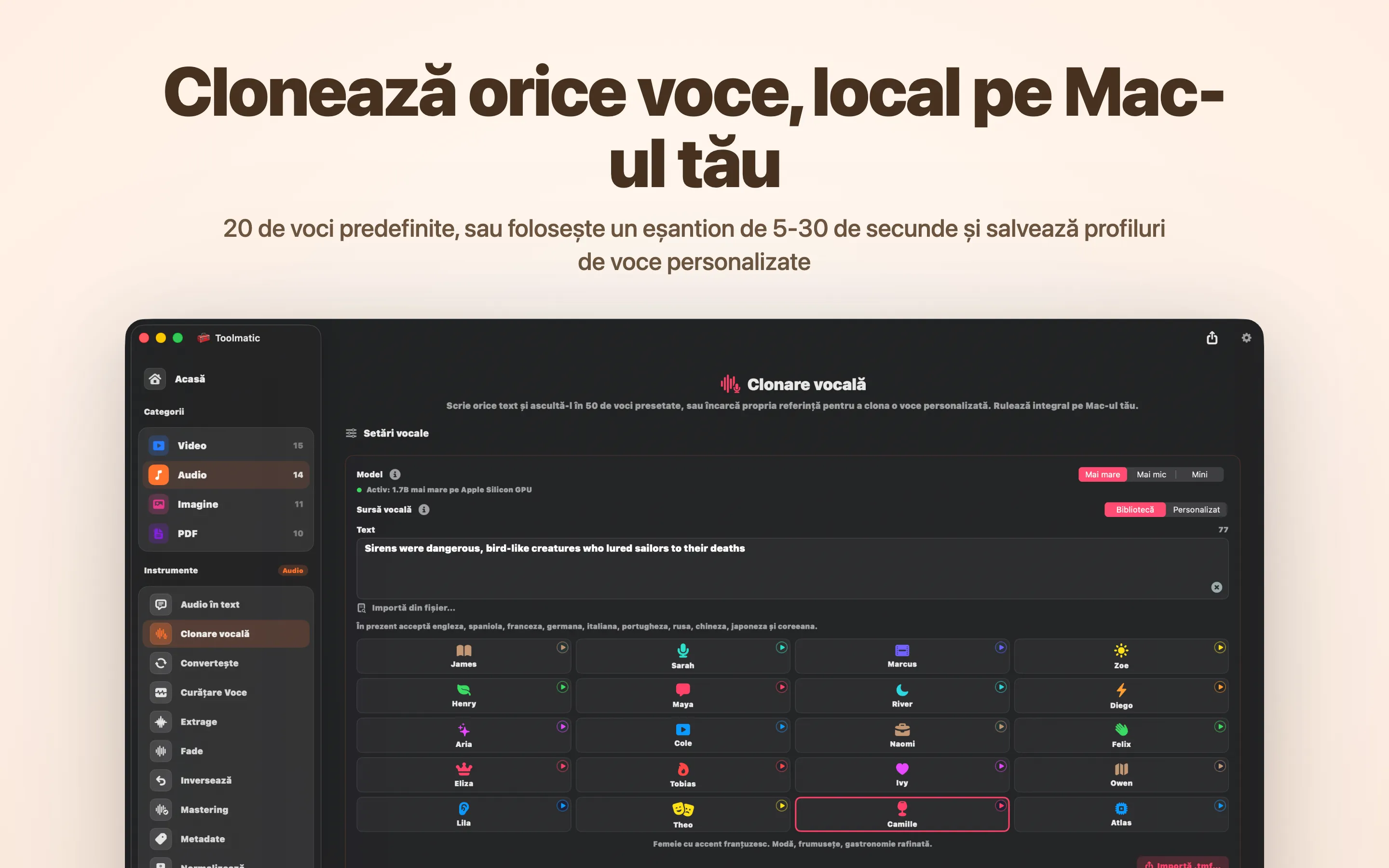The image size is (1389, 868).
Task: Click the character count 77
Action: tap(1223, 529)
